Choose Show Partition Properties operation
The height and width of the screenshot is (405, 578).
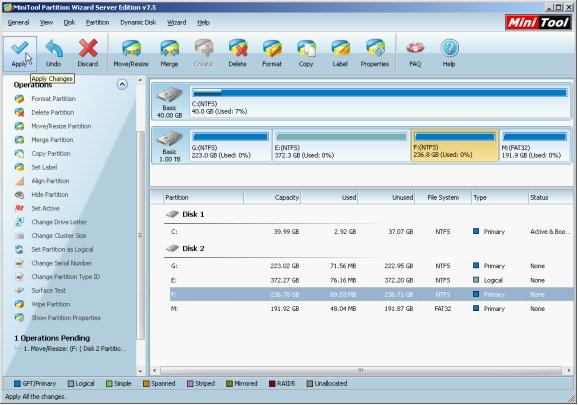point(66,318)
